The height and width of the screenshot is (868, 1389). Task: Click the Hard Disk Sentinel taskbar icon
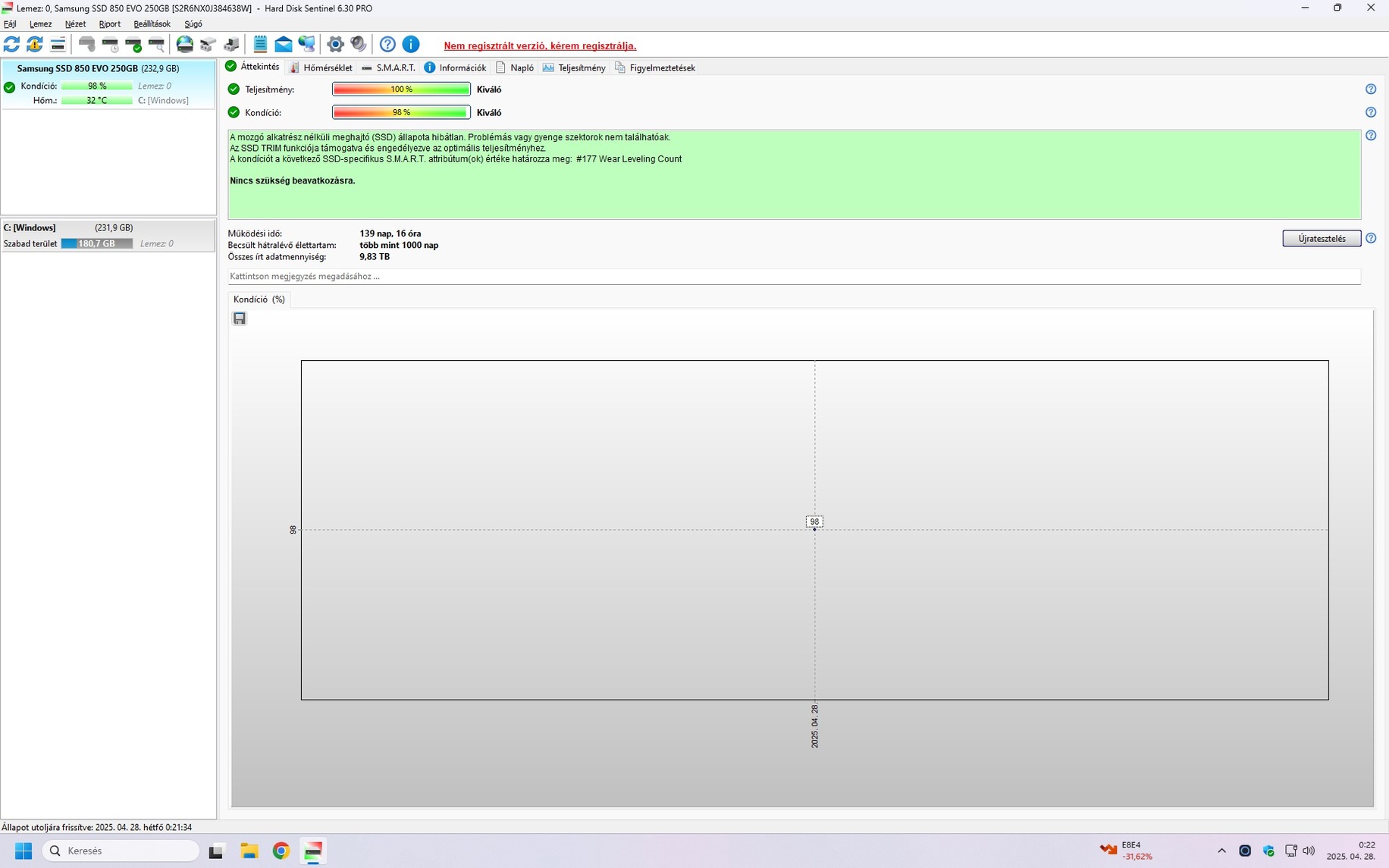pyautogui.click(x=313, y=851)
